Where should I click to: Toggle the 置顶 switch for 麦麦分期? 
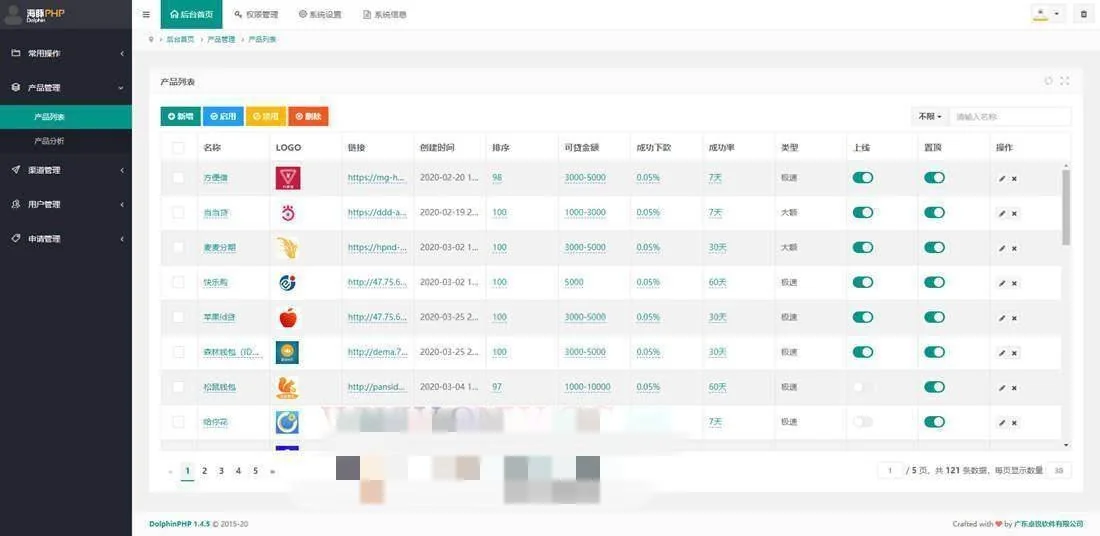(934, 247)
